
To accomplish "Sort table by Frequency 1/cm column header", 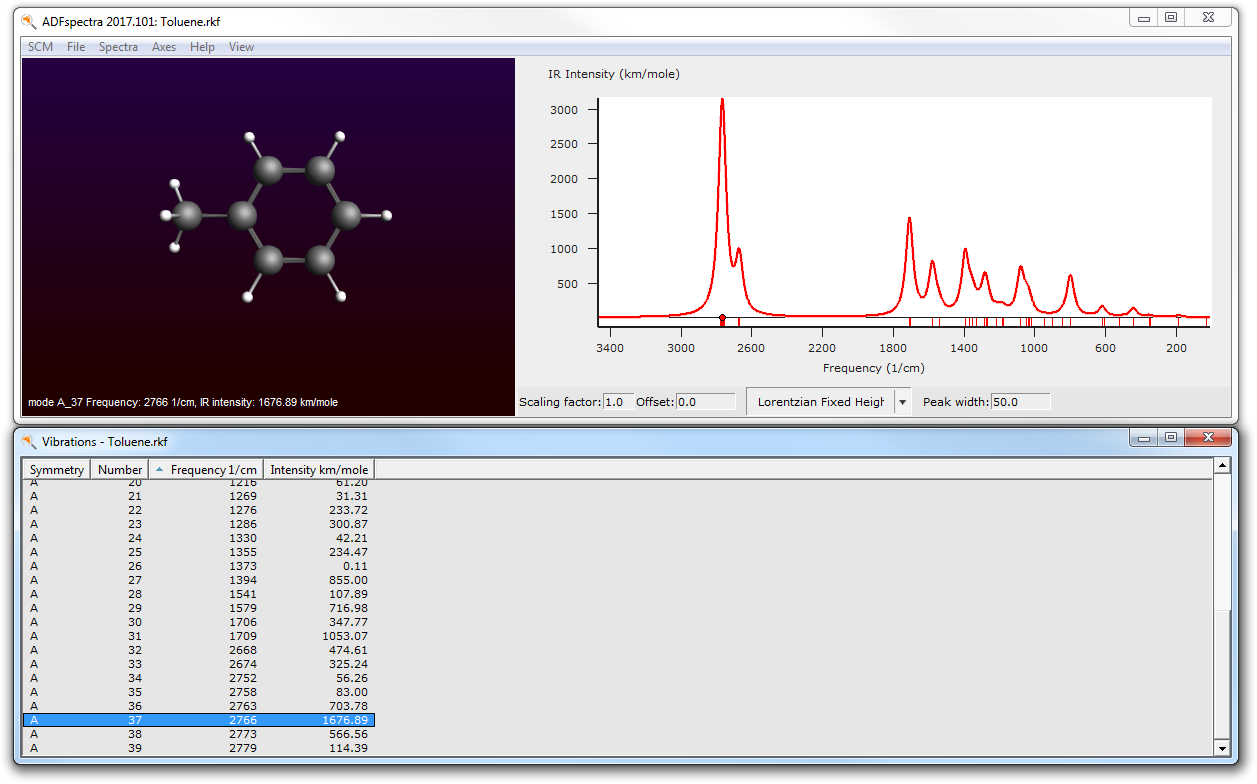I will [x=207, y=469].
